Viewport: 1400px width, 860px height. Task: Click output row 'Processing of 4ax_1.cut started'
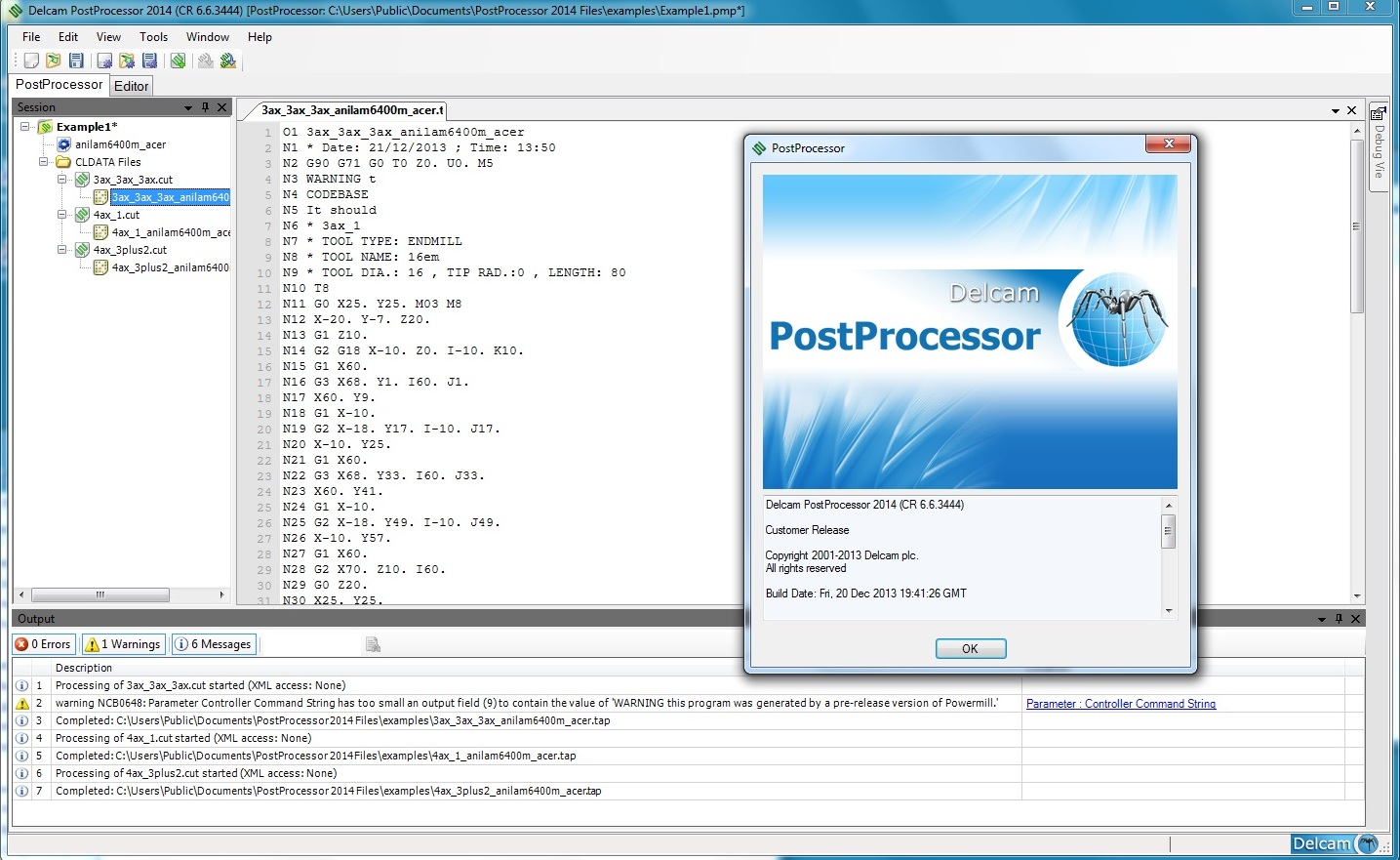coord(183,738)
